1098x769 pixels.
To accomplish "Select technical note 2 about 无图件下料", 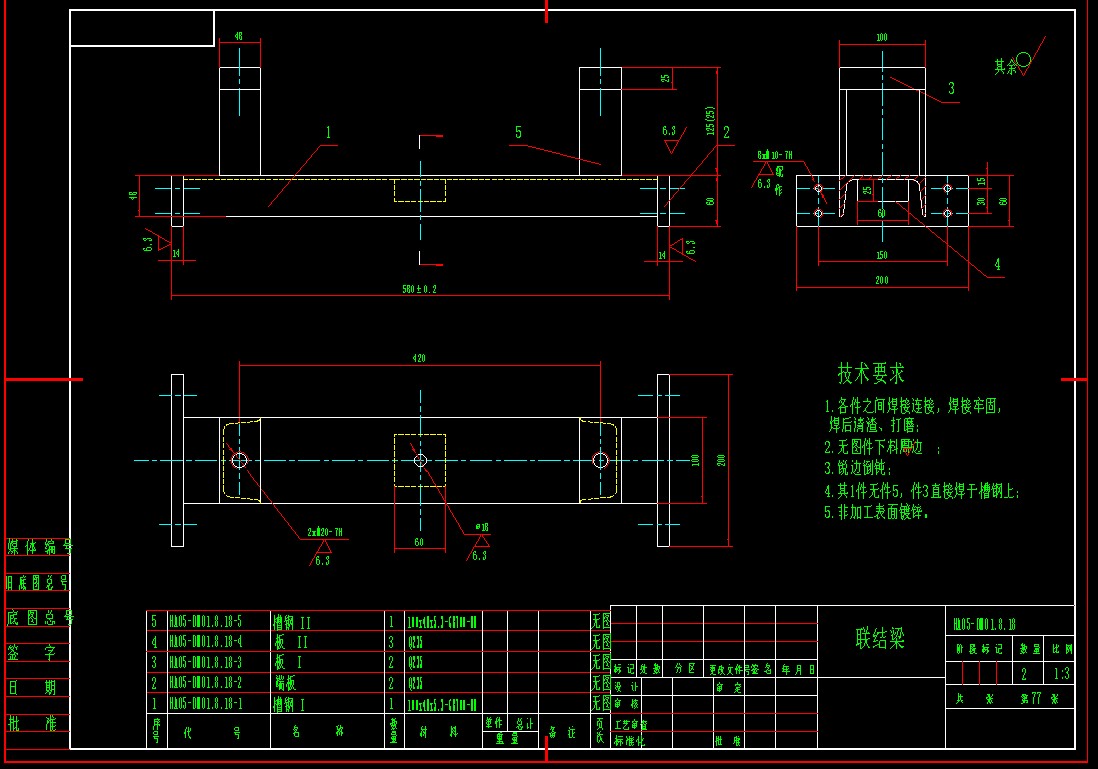I will pos(881,447).
